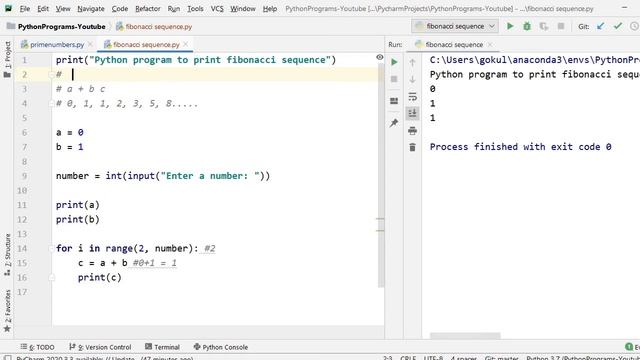Screen dimensions: 640x360
Task: Open the Favorites tool window sidebar
Action: (7, 310)
